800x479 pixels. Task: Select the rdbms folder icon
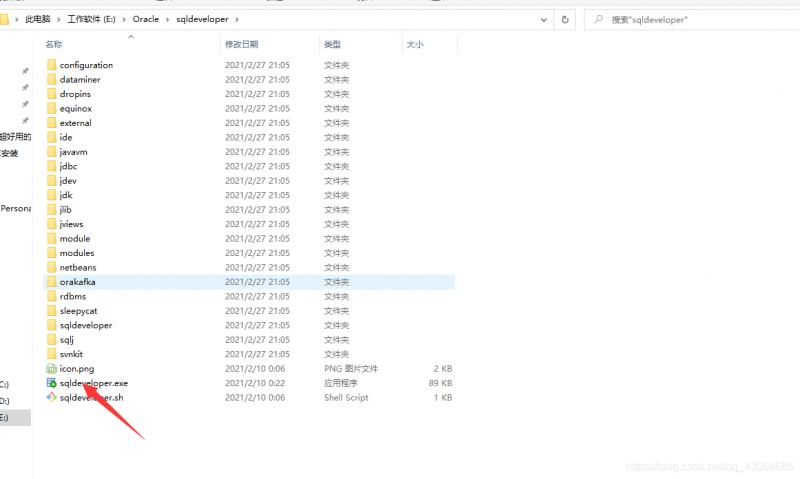click(x=52, y=296)
